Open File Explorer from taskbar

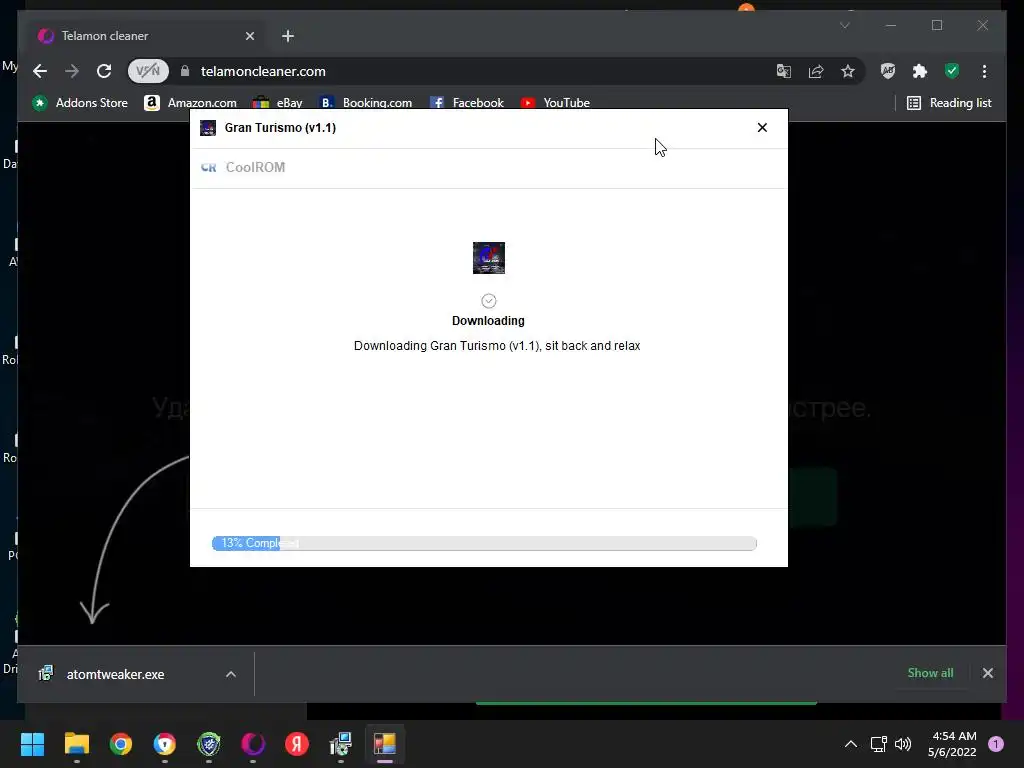click(x=76, y=744)
